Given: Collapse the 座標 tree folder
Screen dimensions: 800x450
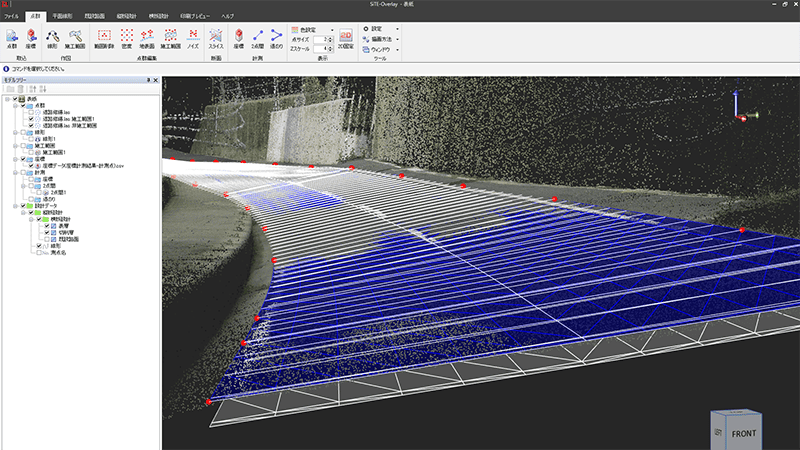Looking at the screenshot, I should click(x=15, y=159).
